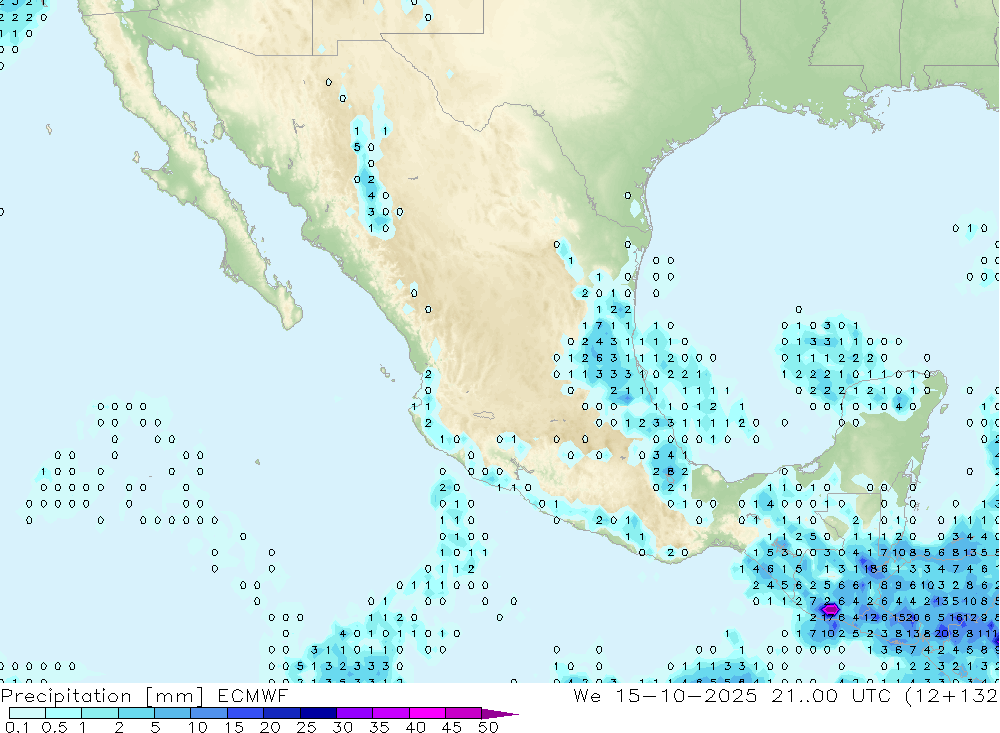Select the 2–5 mm legend swatch
This screenshot has width=1000, height=733.
click(x=136, y=713)
